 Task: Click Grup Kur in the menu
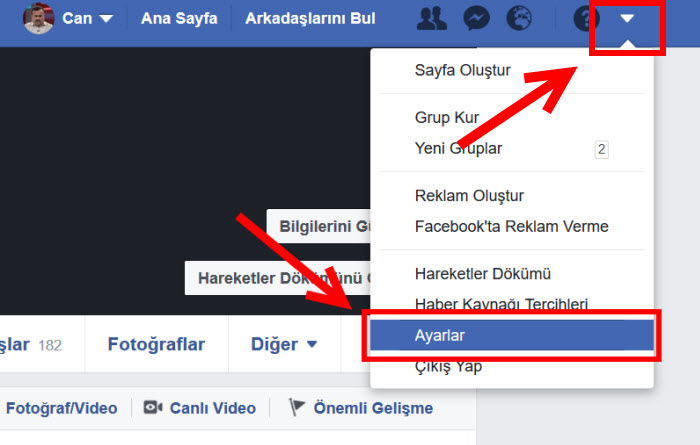(447, 117)
